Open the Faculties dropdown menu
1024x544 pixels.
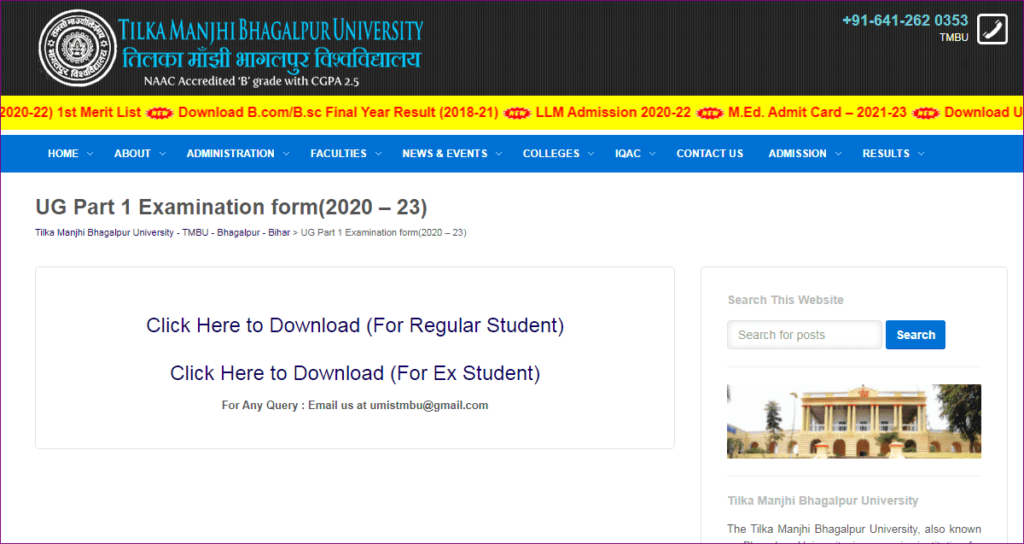344,153
